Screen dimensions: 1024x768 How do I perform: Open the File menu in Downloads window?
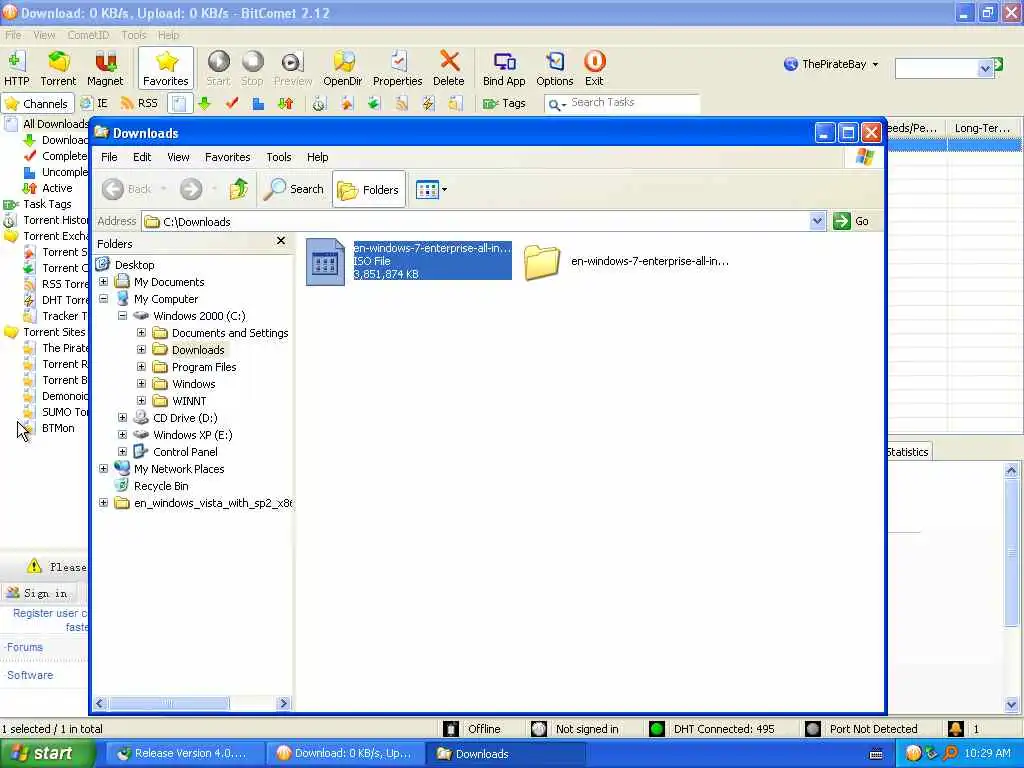click(109, 157)
